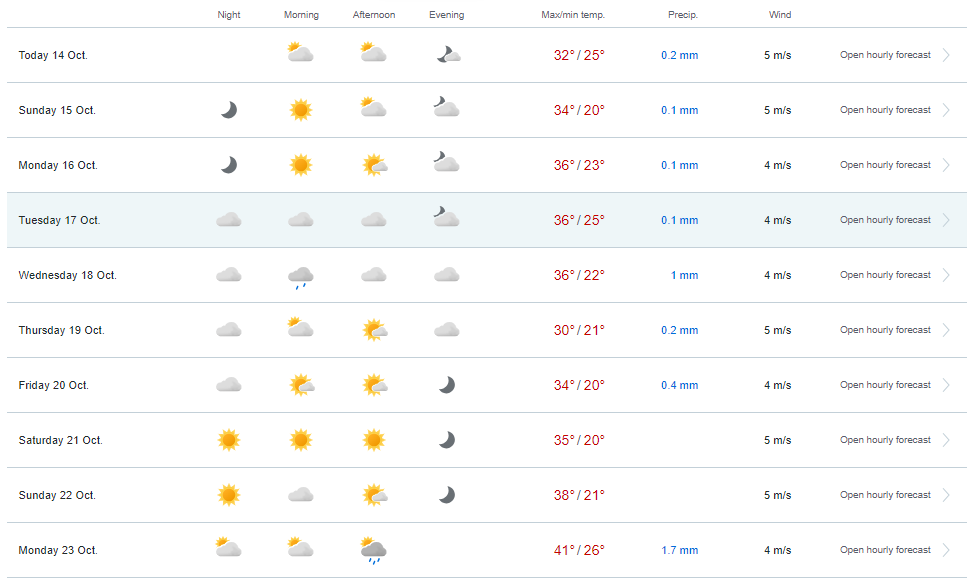
Task: Expand Tuesday 17 Oct chevron arrow
Action: pyautogui.click(x=946, y=220)
